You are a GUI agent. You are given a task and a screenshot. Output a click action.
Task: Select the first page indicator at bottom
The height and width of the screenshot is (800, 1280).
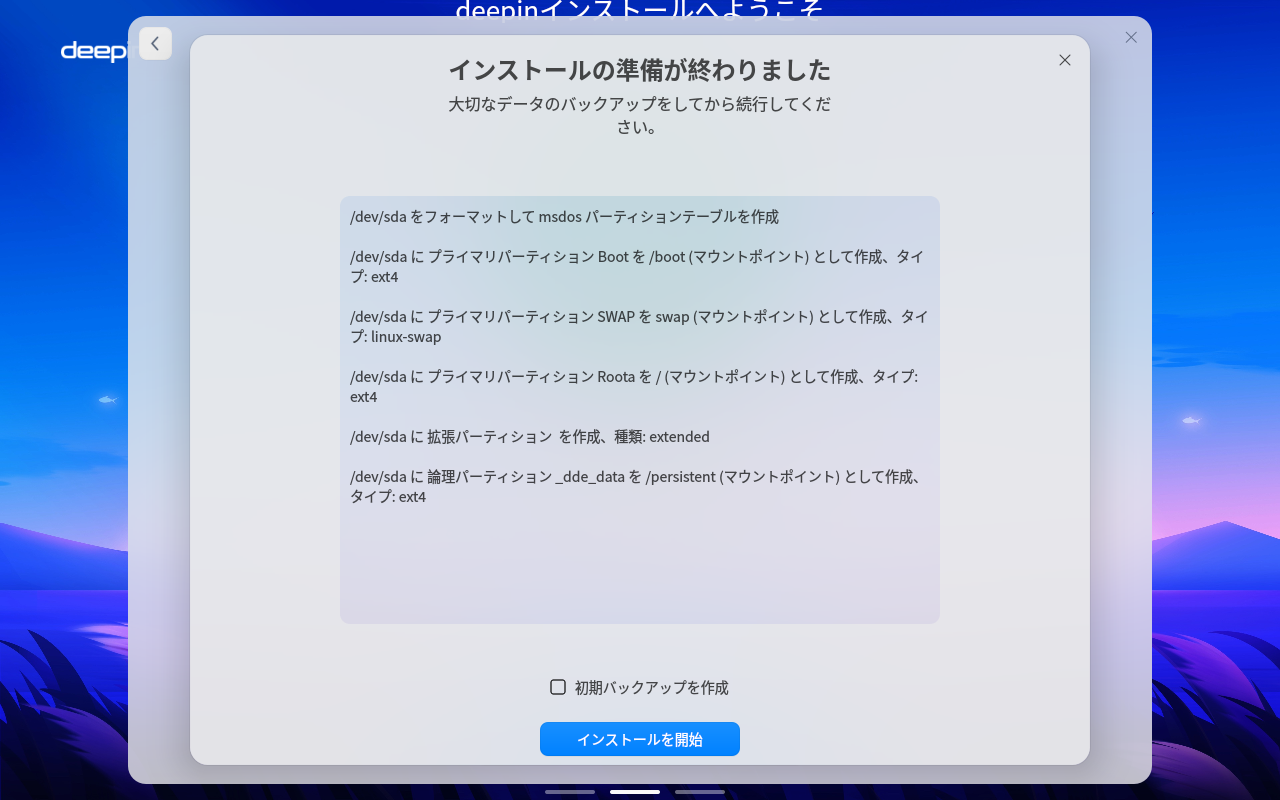pos(570,792)
